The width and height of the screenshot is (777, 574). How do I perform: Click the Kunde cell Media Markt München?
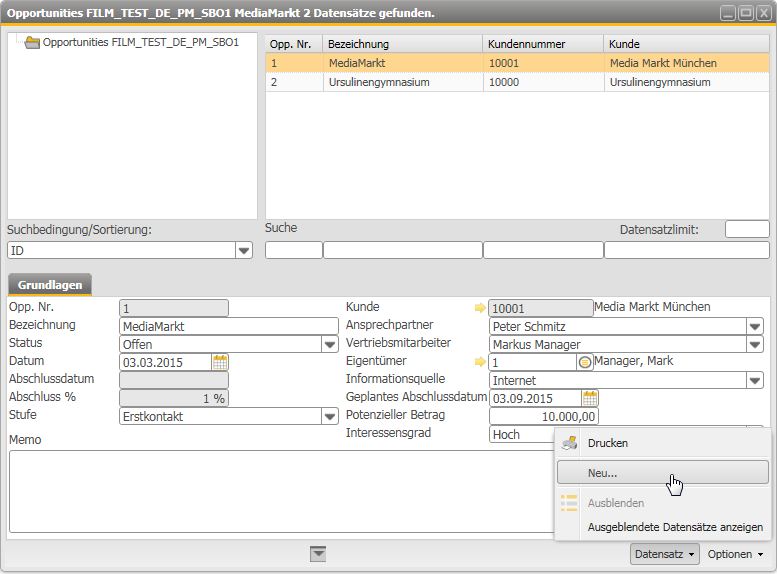click(687, 63)
